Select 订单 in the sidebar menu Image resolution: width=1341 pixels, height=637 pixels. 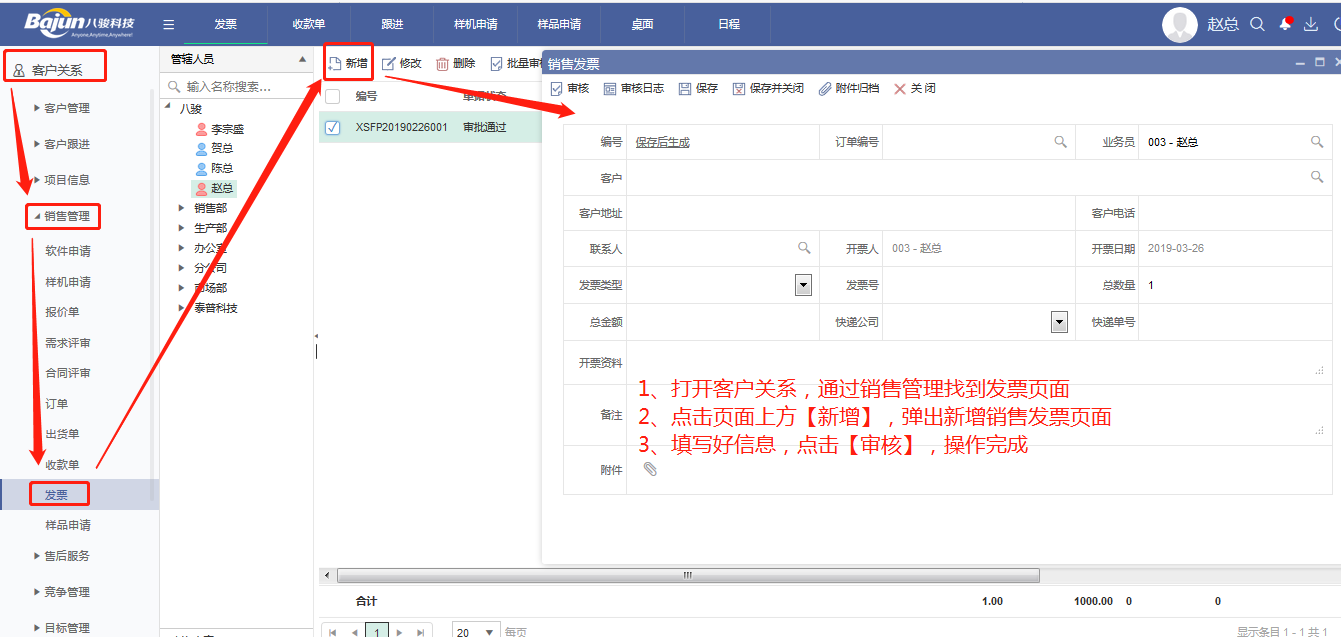coord(57,404)
